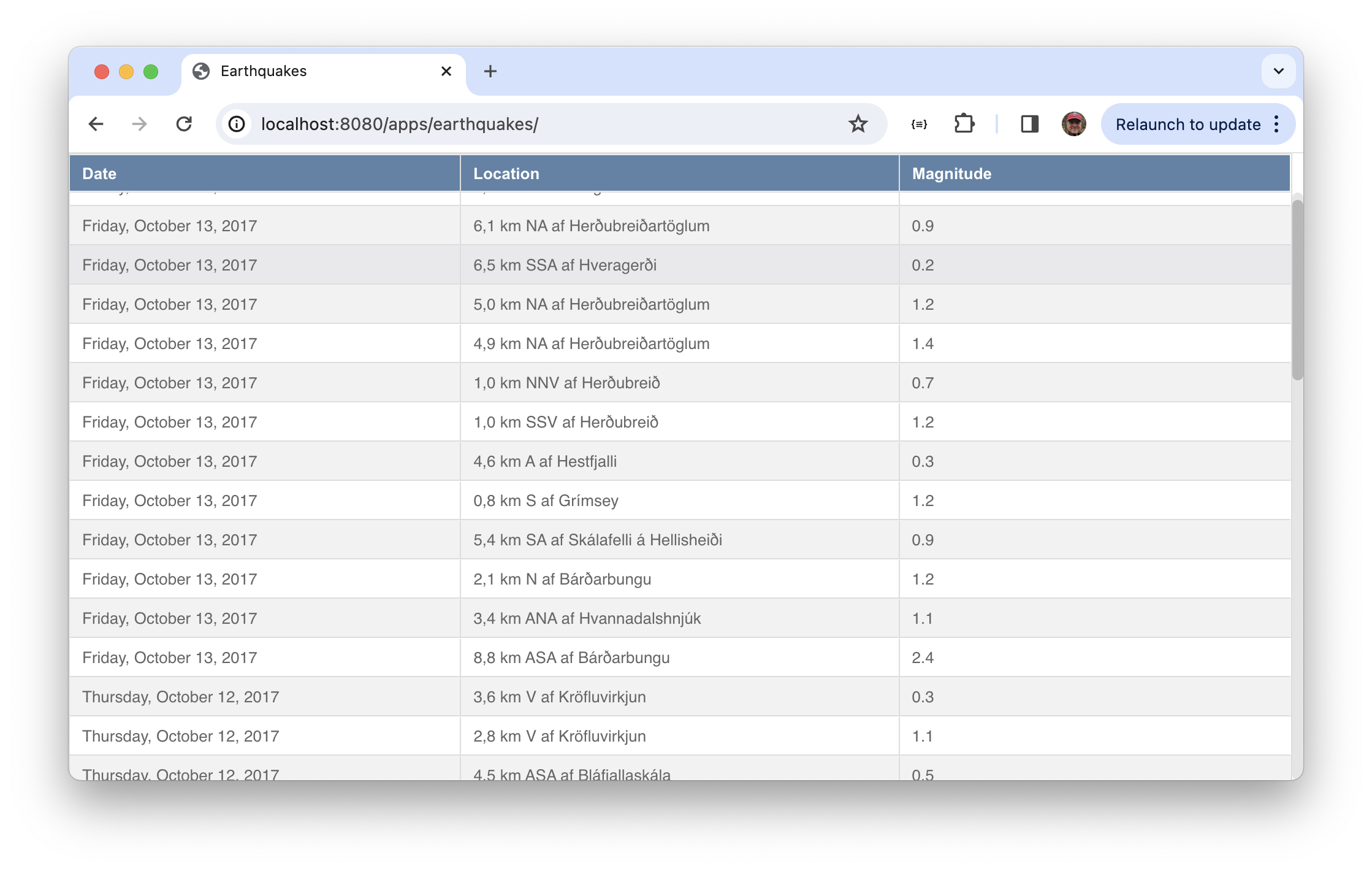This screenshot has width=1372, height=871.
Task: Reload the Earthquakes page
Action: tap(184, 125)
